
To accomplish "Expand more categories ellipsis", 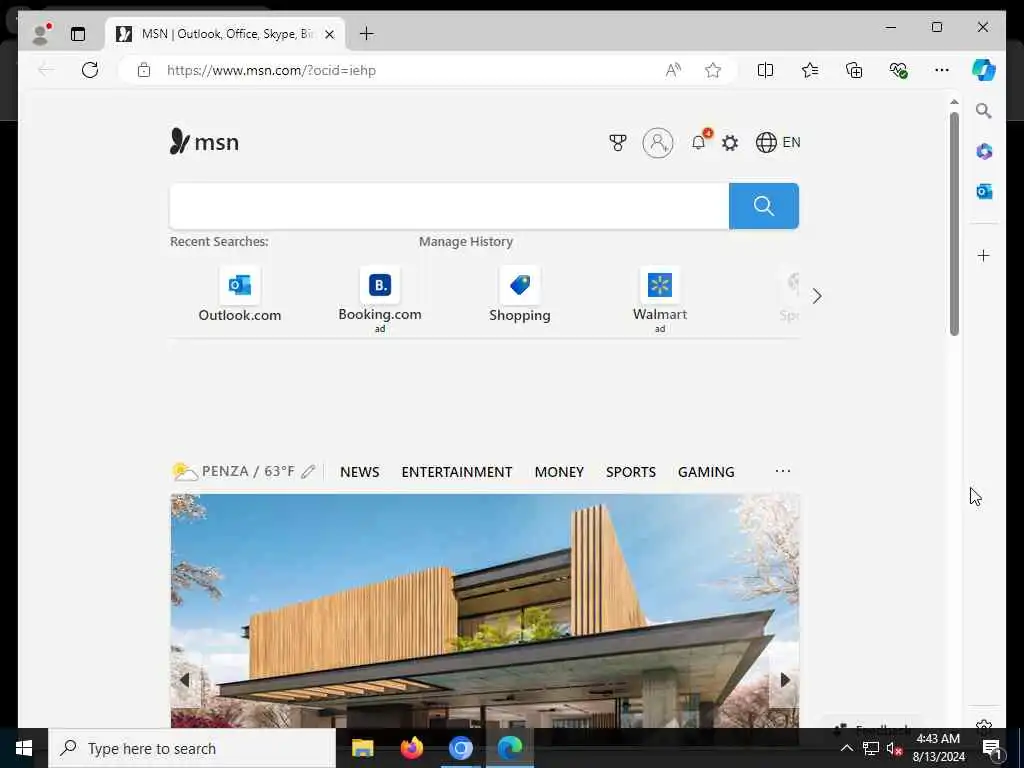I will [x=782, y=471].
